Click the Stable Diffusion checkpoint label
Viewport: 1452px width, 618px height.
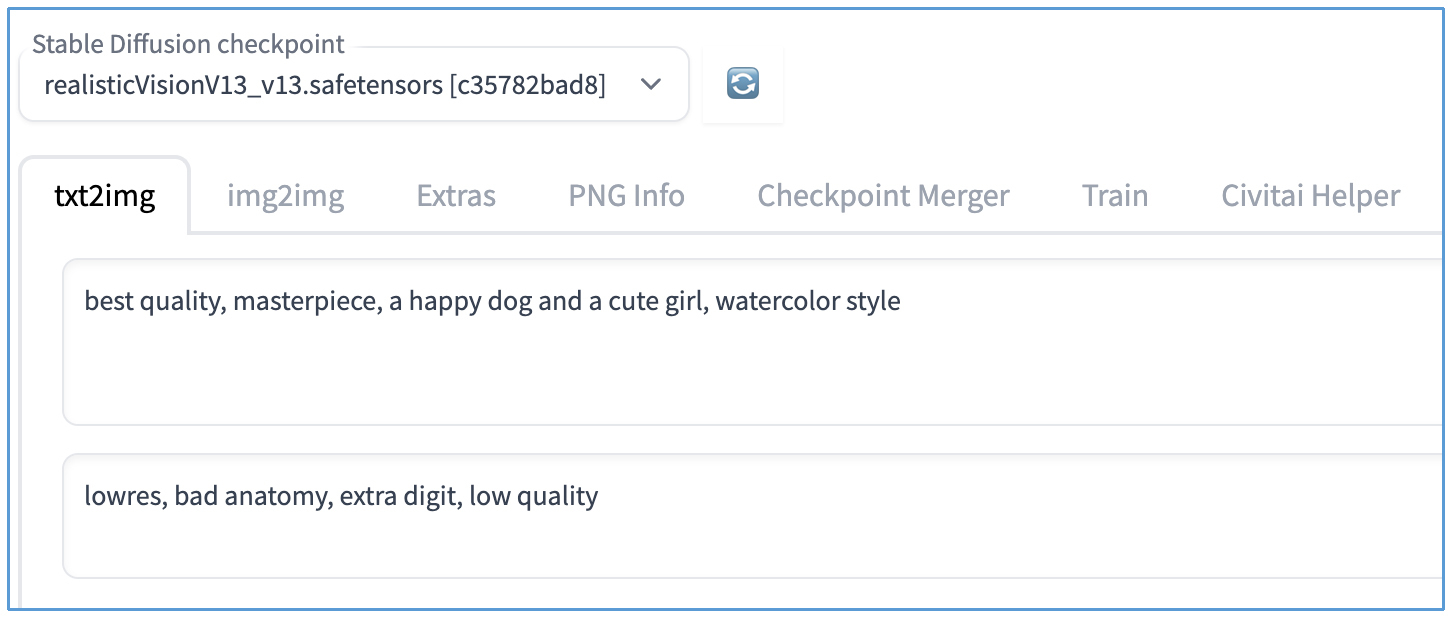tap(188, 45)
